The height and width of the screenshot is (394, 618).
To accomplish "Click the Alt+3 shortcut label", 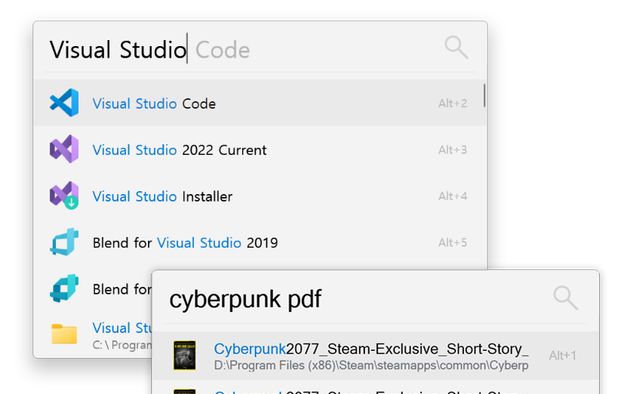I will pyautogui.click(x=452, y=150).
